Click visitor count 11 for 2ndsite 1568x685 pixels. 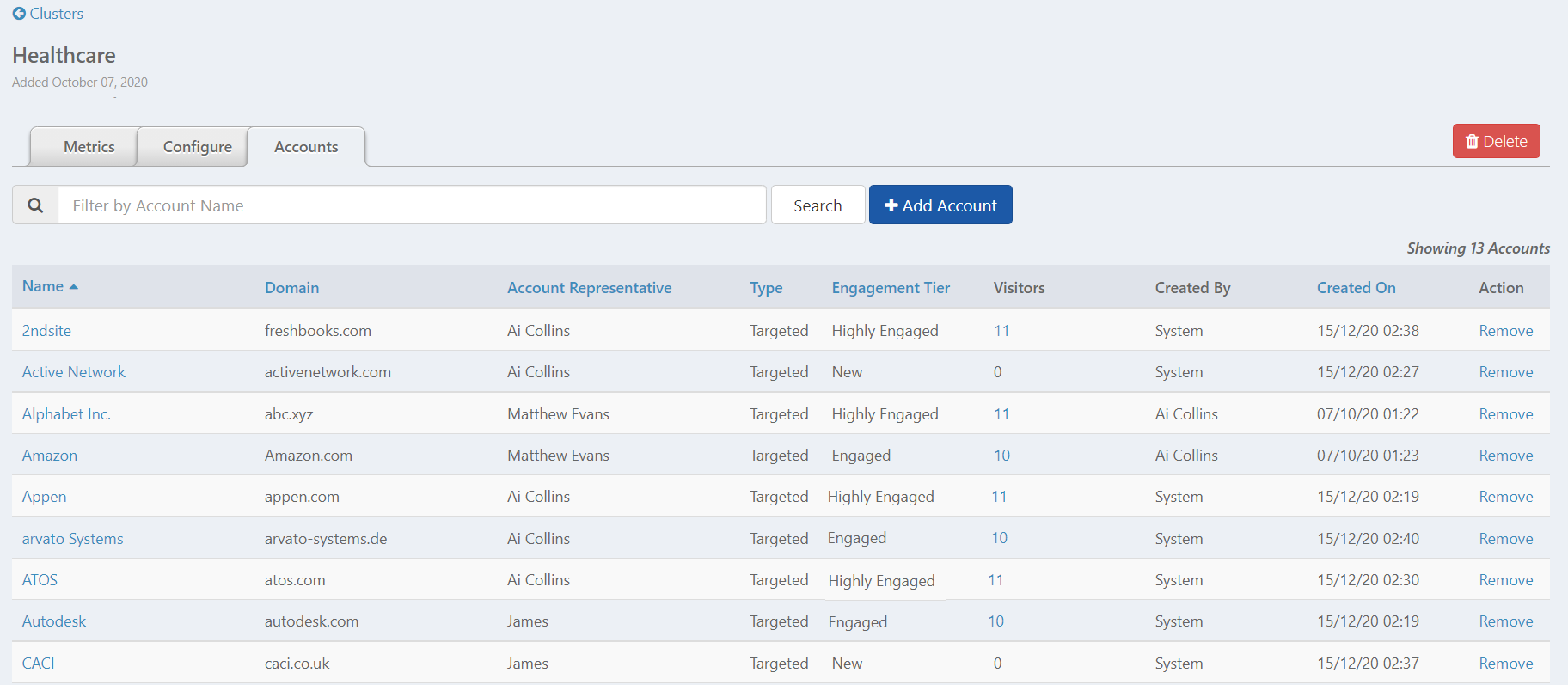(x=1001, y=331)
